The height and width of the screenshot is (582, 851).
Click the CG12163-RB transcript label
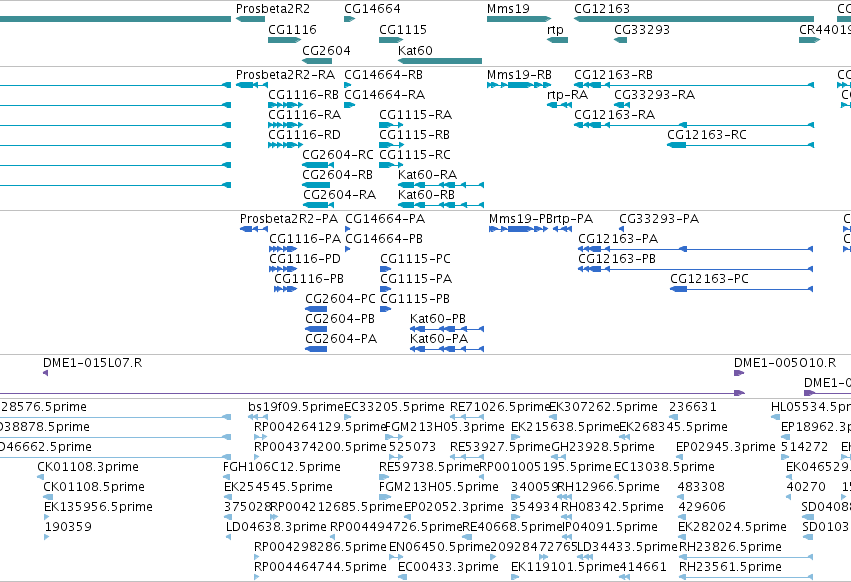point(613,74)
